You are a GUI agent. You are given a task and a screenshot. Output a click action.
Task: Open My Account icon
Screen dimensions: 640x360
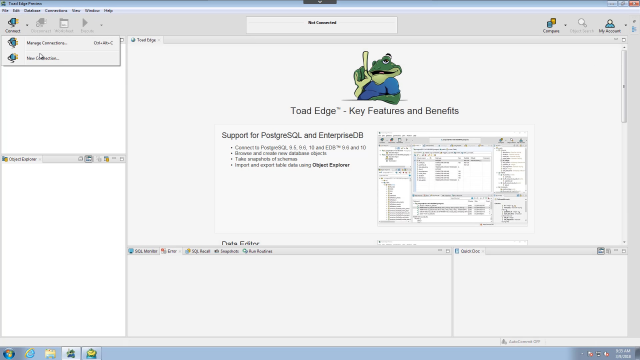610,23
